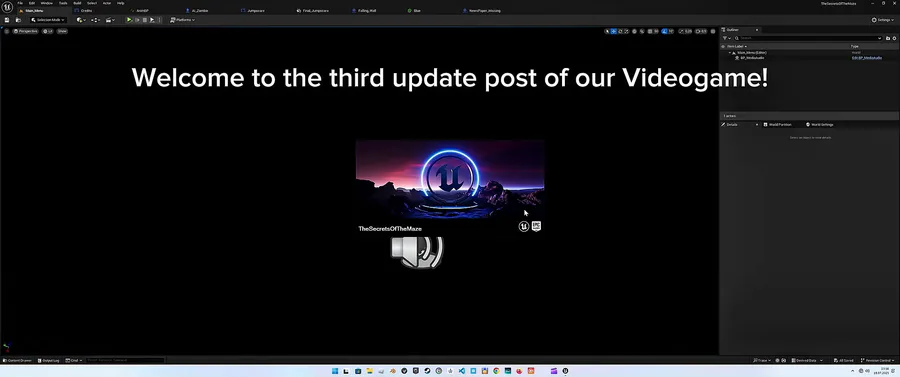900x377 pixels.
Task: Click the Browse content icon in toolbar
Action: coord(18,20)
